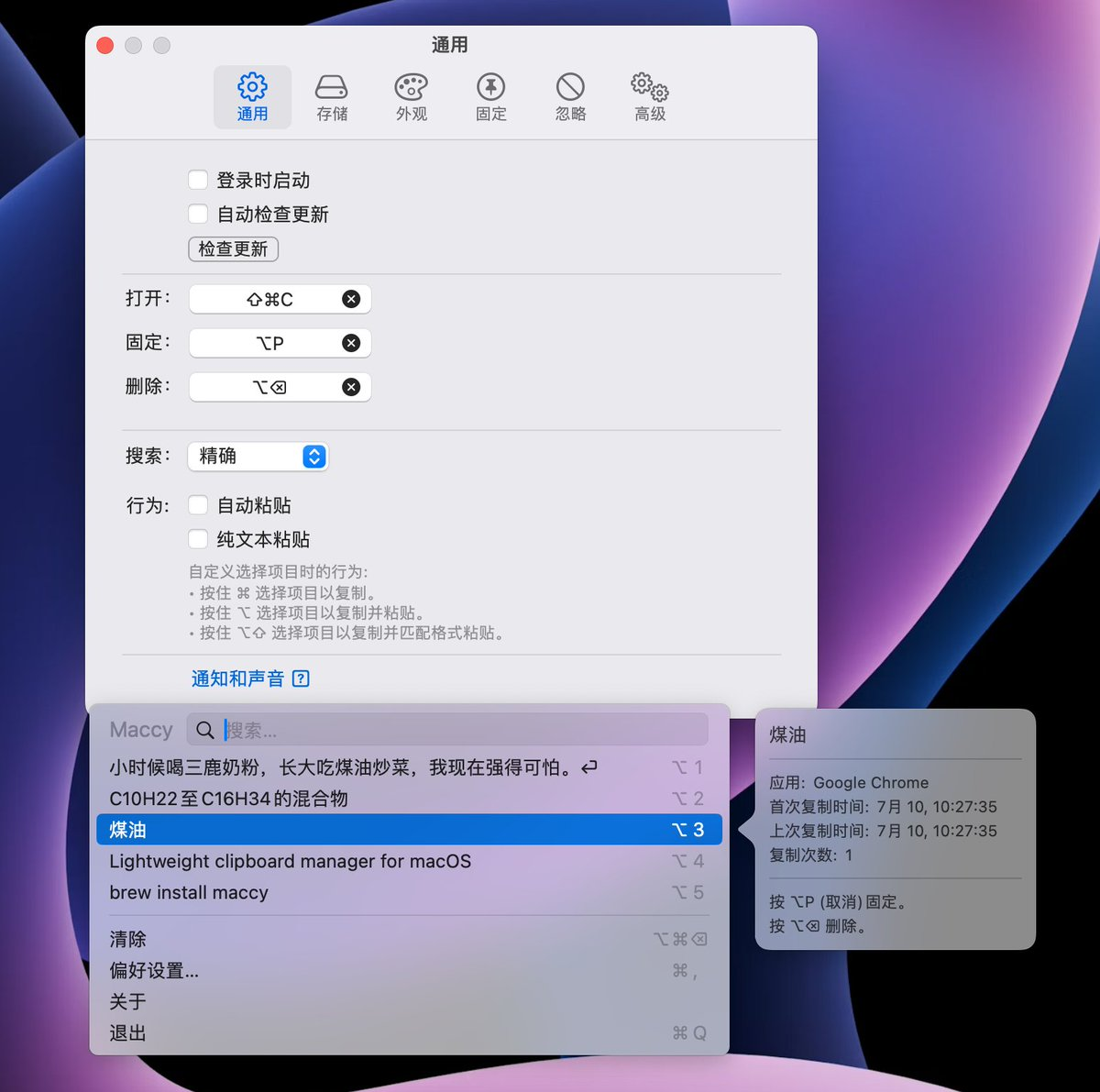This screenshot has width=1100, height=1092.
Task: Click the magnifier icon in Maccy search
Action: click(x=205, y=730)
